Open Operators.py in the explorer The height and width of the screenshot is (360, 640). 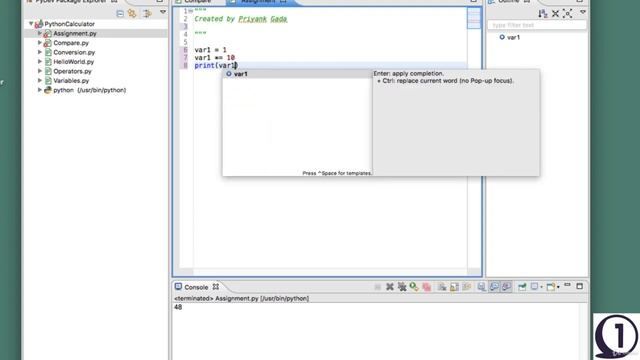(x=72, y=71)
